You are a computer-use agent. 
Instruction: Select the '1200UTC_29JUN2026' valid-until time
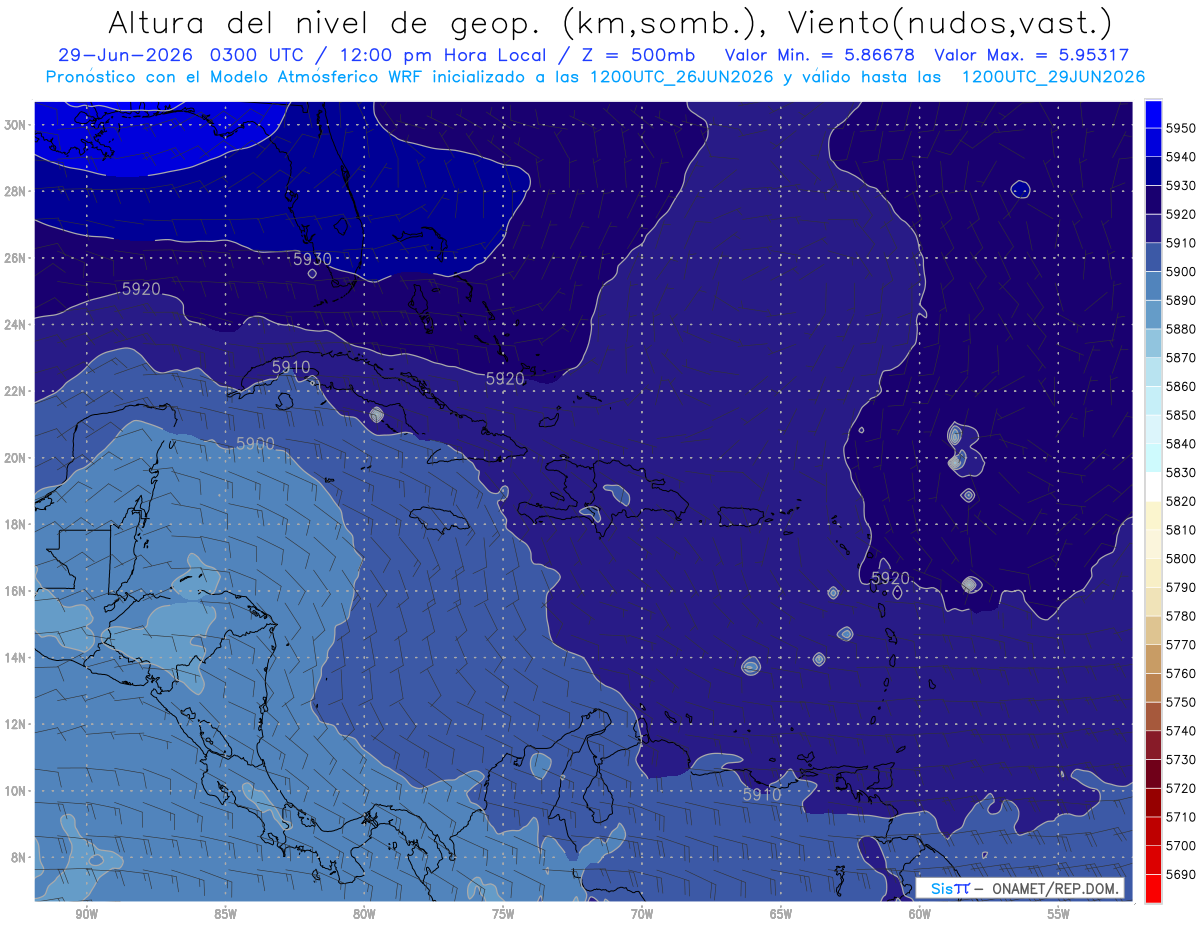1053,77
